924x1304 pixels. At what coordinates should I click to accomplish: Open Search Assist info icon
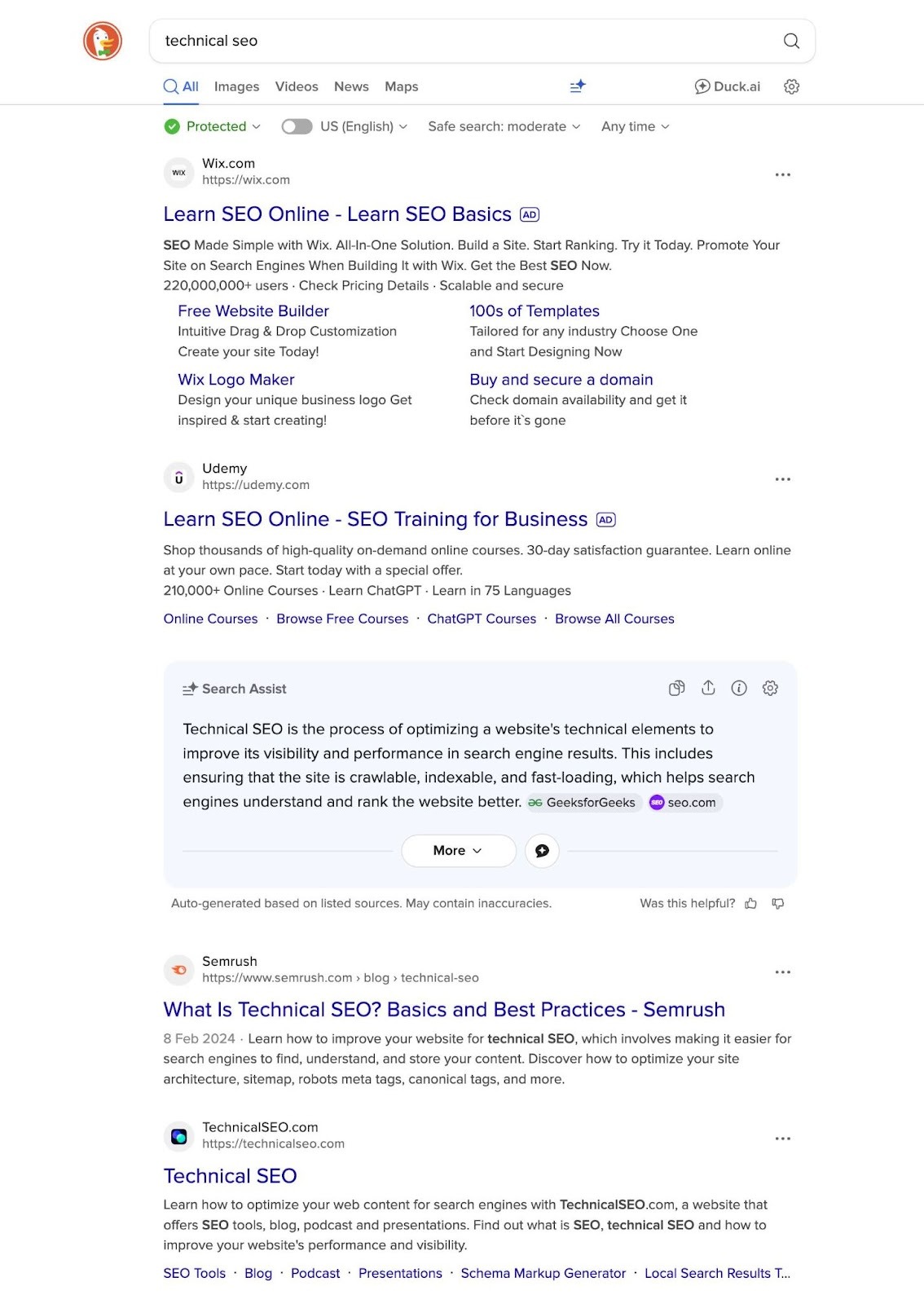739,689
